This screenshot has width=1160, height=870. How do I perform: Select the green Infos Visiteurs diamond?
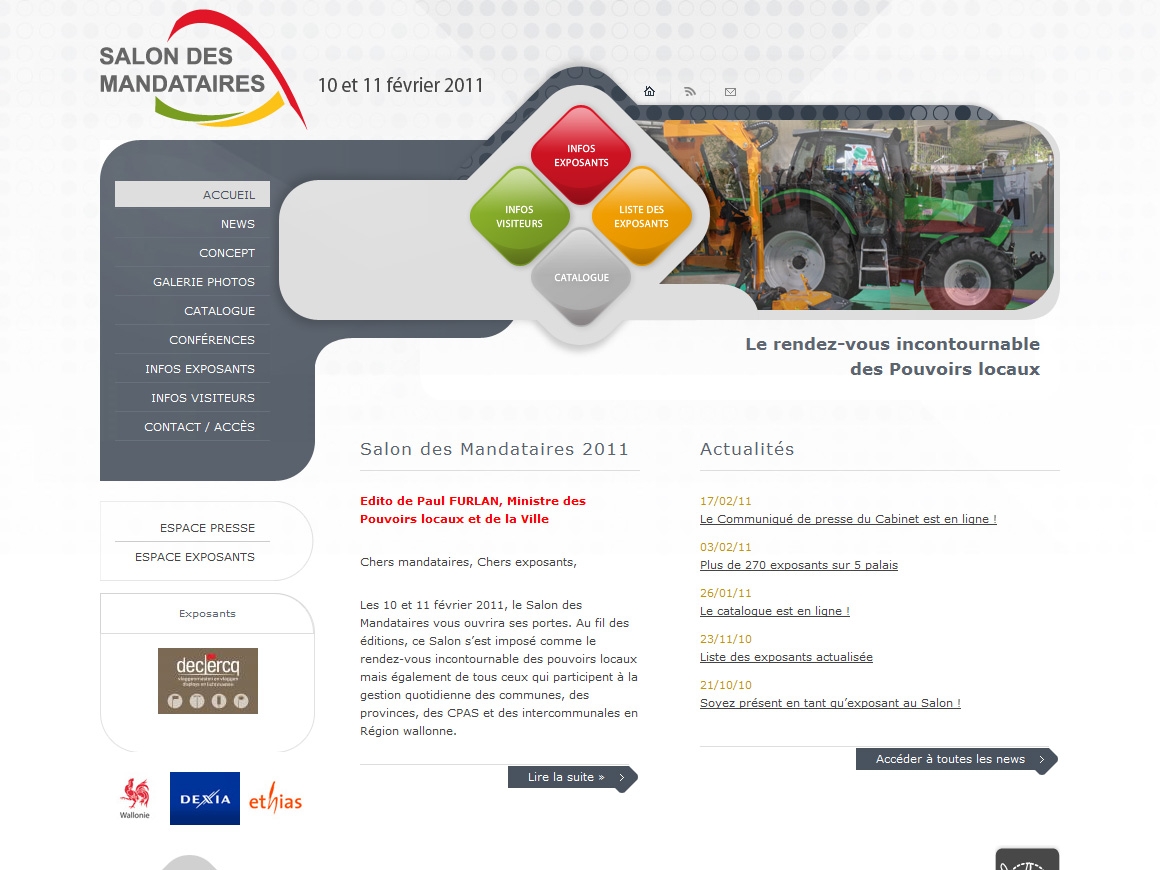coord(519,217)
